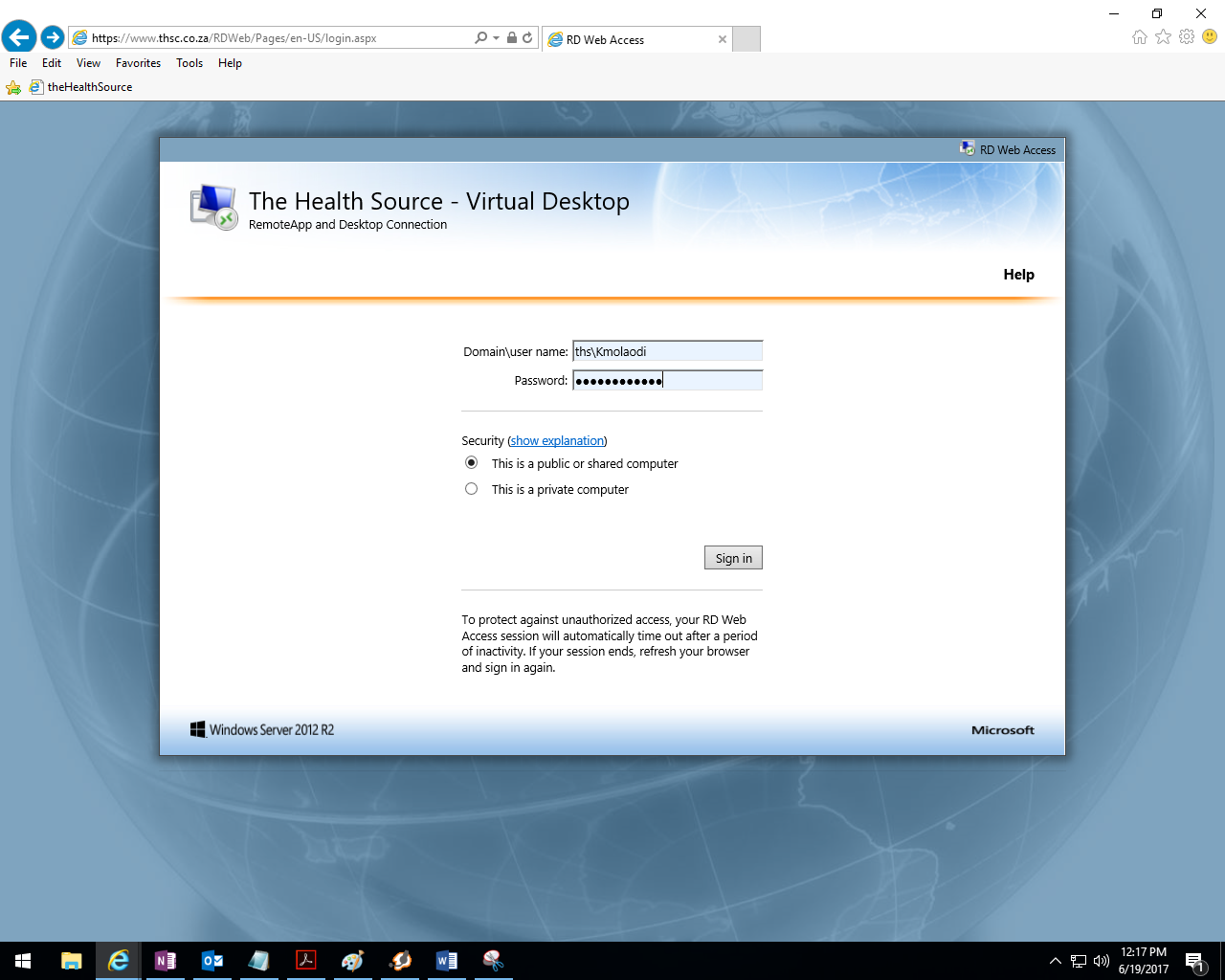Open File Explorer from the taskbar

[71, 961]
